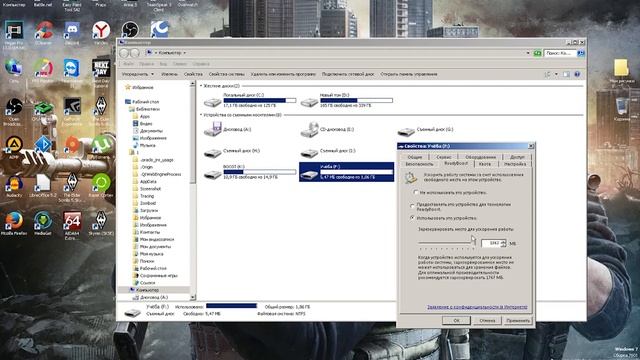Click the Explorer Back navigation button

124,53
